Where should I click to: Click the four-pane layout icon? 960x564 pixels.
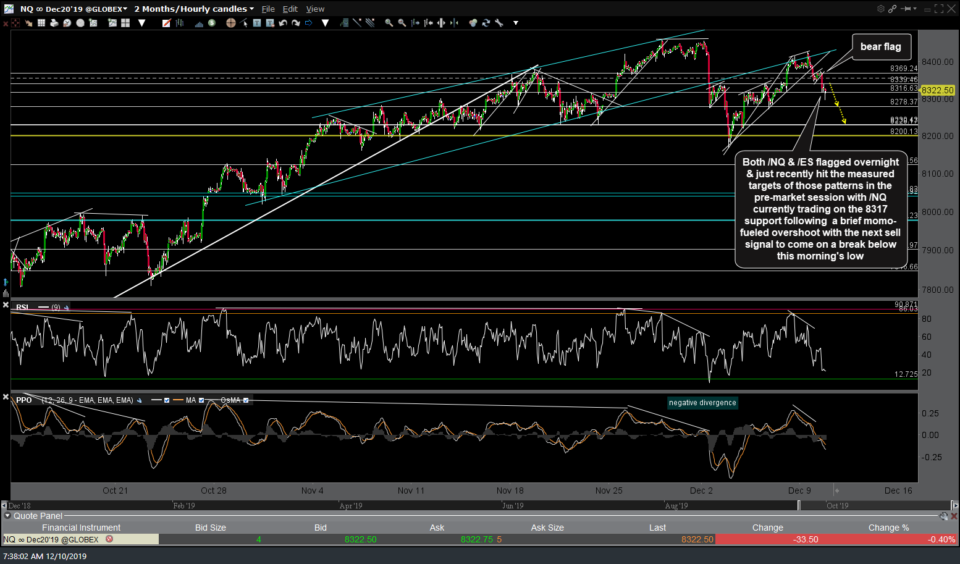[x=126, y=23]
